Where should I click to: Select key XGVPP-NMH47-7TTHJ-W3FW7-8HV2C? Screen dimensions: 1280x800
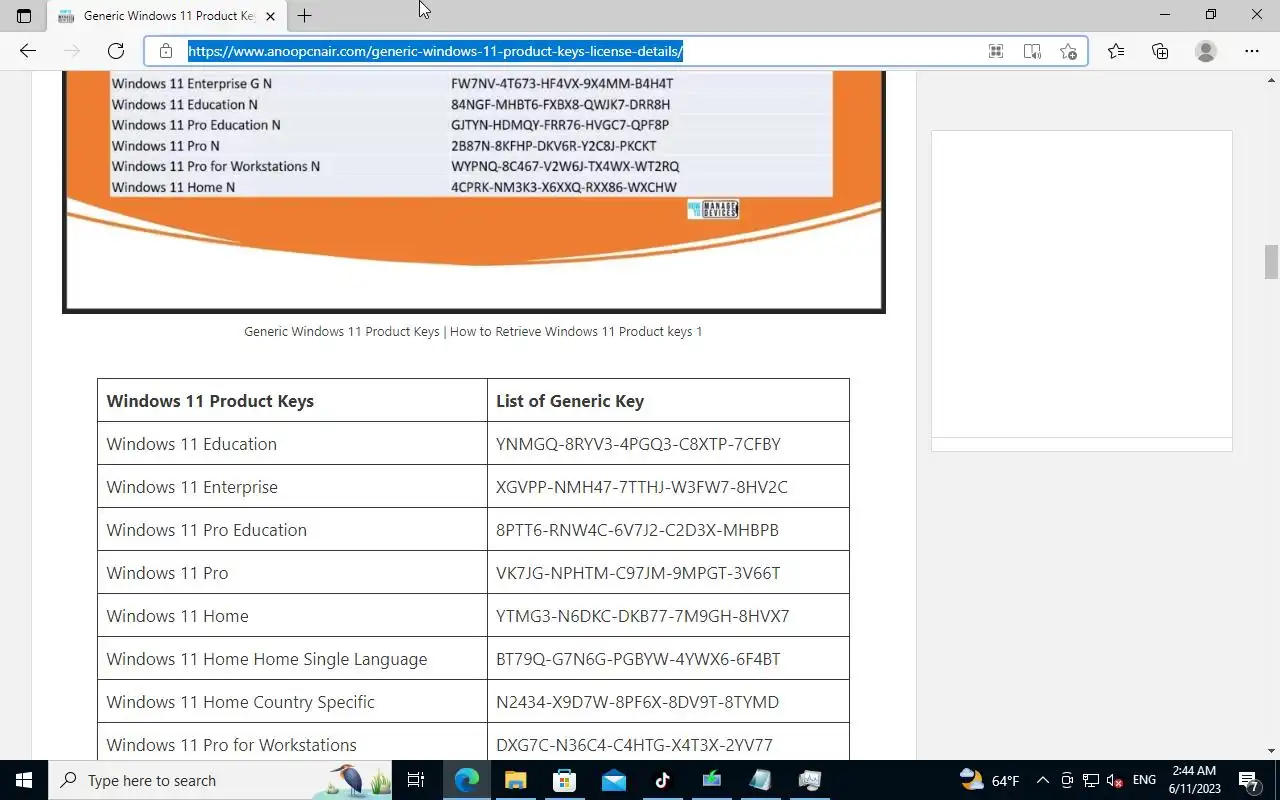(x=642, y=487)
